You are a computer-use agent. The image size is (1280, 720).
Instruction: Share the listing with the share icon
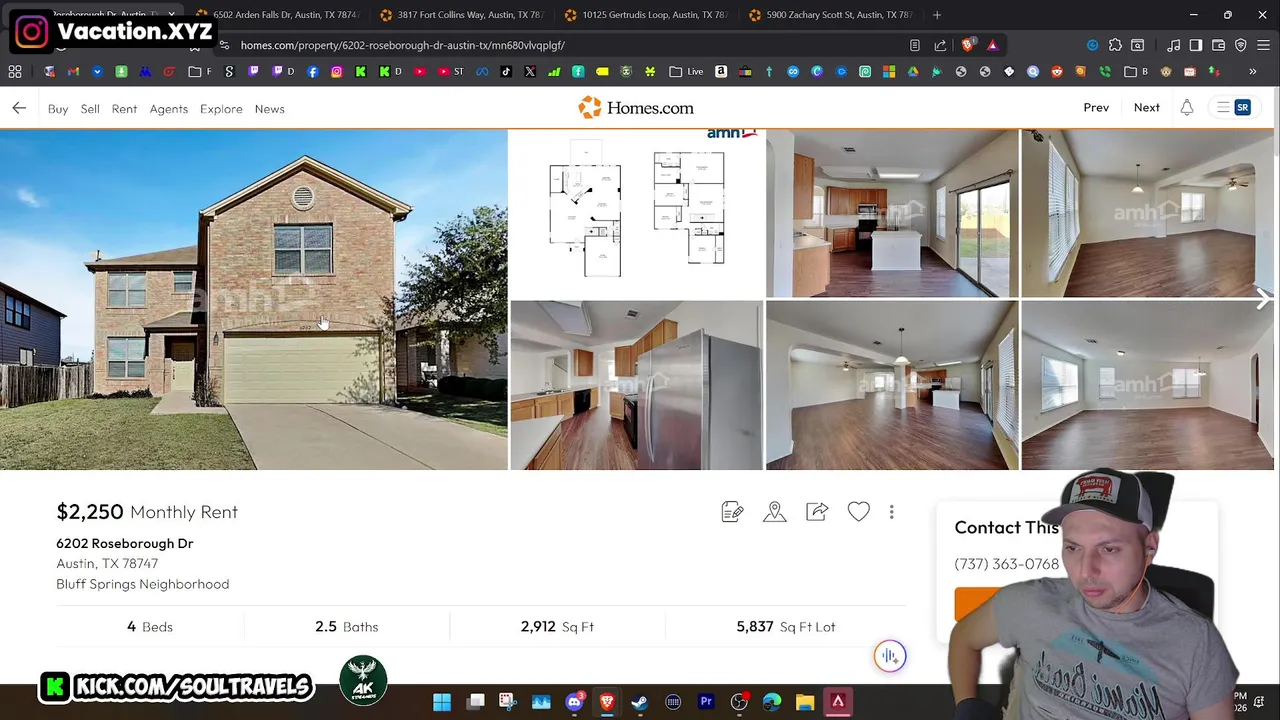[x=817, y=512]
